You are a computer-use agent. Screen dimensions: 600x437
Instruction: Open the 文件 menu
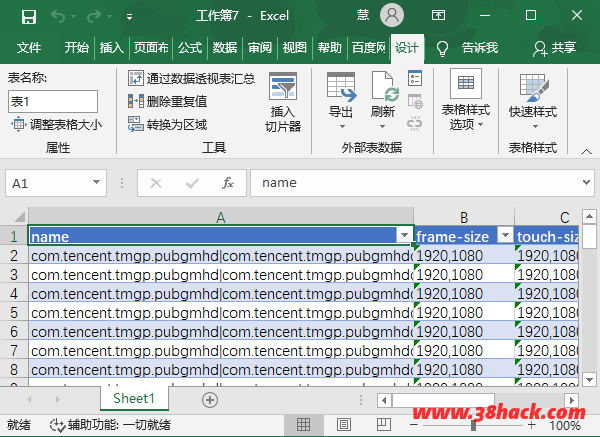point(29,48)
